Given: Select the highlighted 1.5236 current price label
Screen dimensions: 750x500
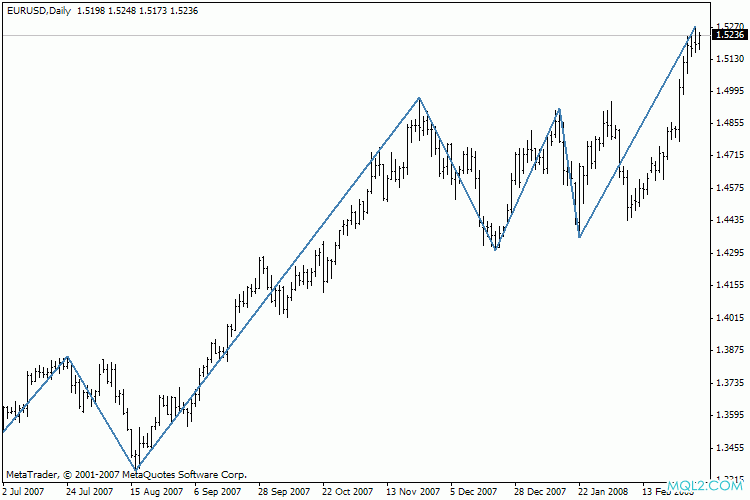Looking at the screenshot, I should [x=727, y=35].
